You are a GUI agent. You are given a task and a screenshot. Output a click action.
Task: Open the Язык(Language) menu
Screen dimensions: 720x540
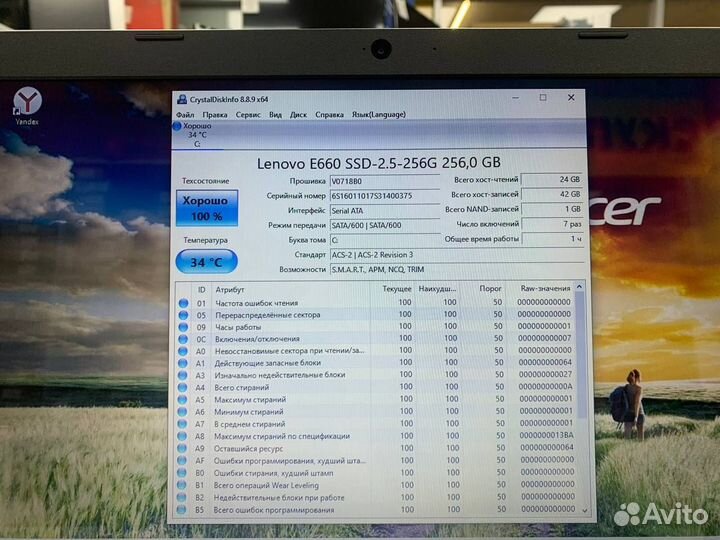379,114
